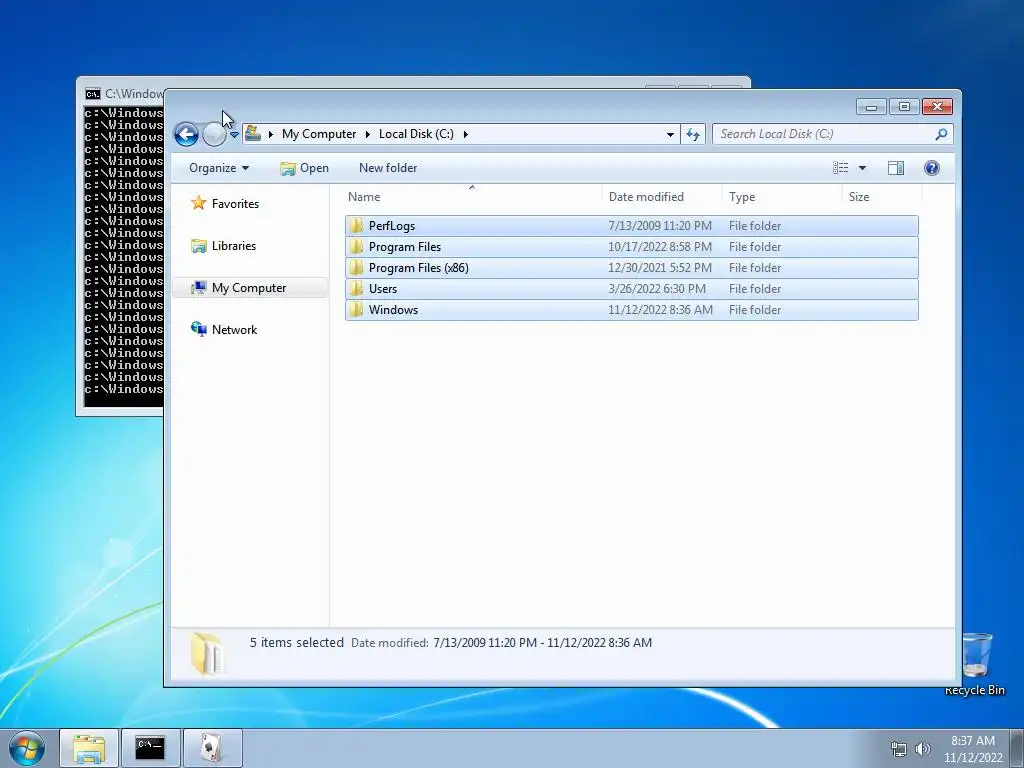Refresh the Local Disk (C:) view
This screenshot has width=1024, height=768.
(693, 134)
